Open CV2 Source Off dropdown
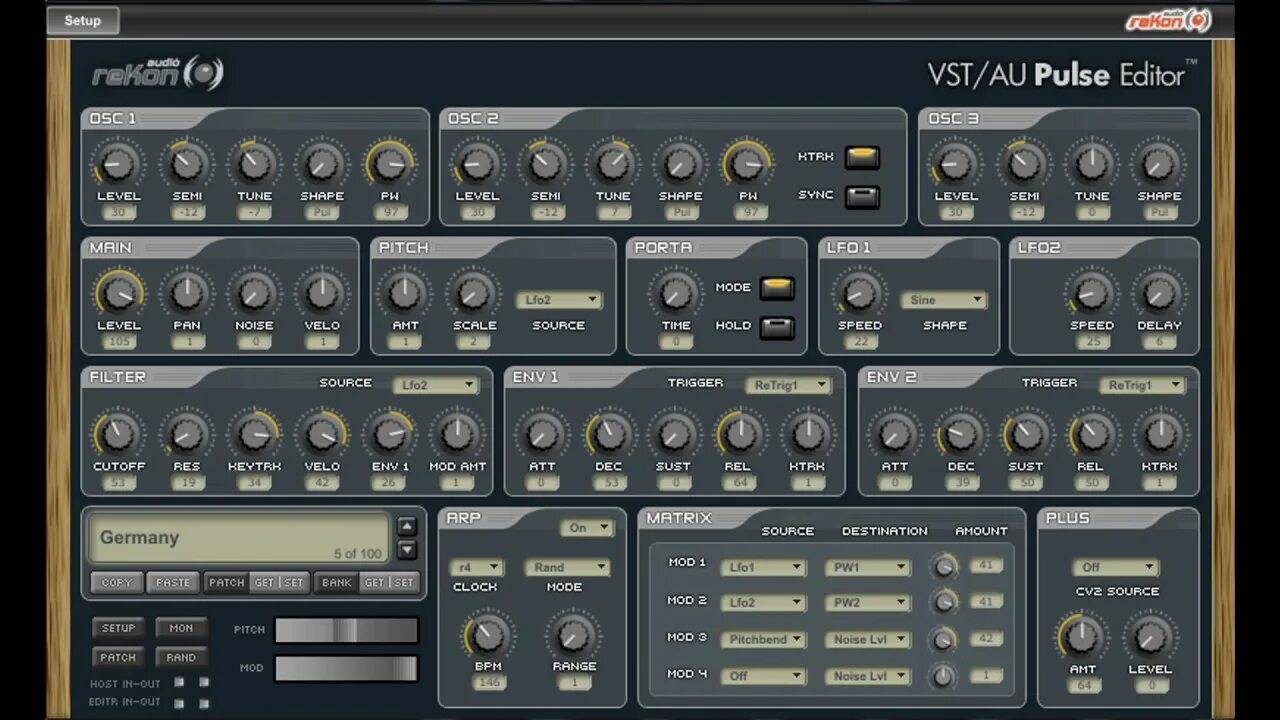The height and width of the screenshot is (720, 1280). (x=1116, y=567)
